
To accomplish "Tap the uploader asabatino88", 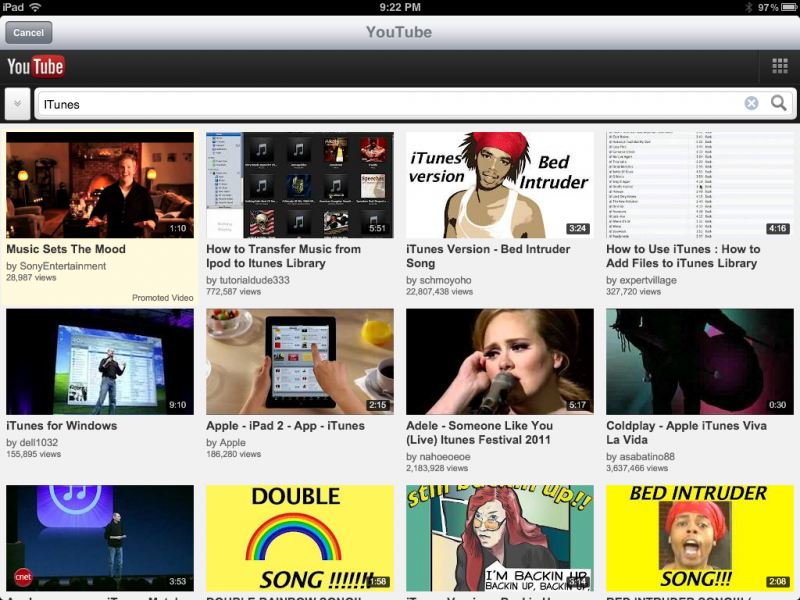I will coord(647,457).
